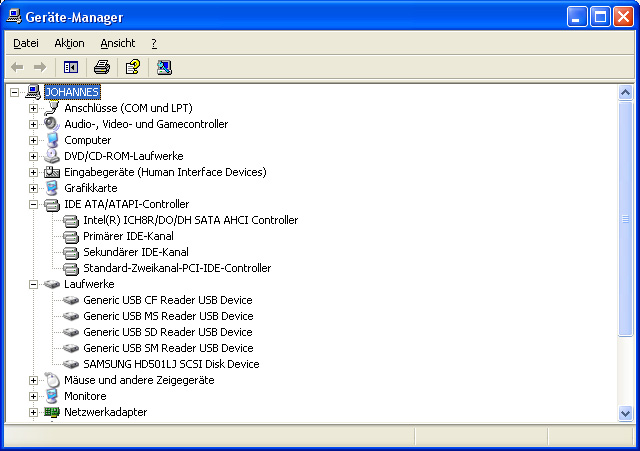
Task: Select Sekundärer IDE-Kanal text
Action: coord(136,252)
